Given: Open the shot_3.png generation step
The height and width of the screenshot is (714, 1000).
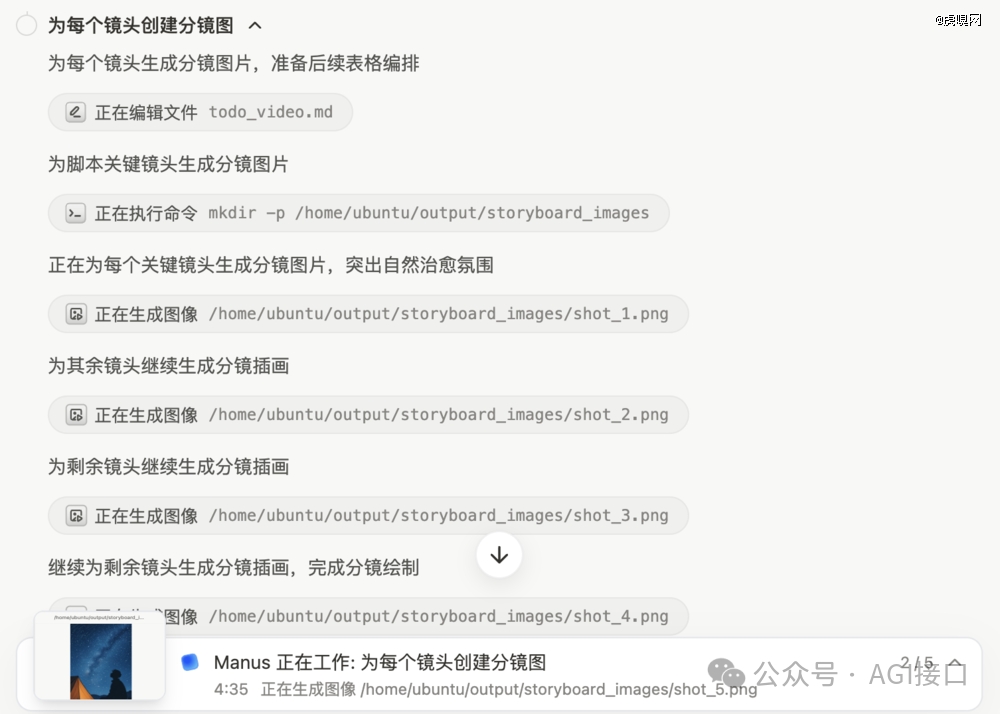Looking at the screenshot, I should click(x=368, y=516).
